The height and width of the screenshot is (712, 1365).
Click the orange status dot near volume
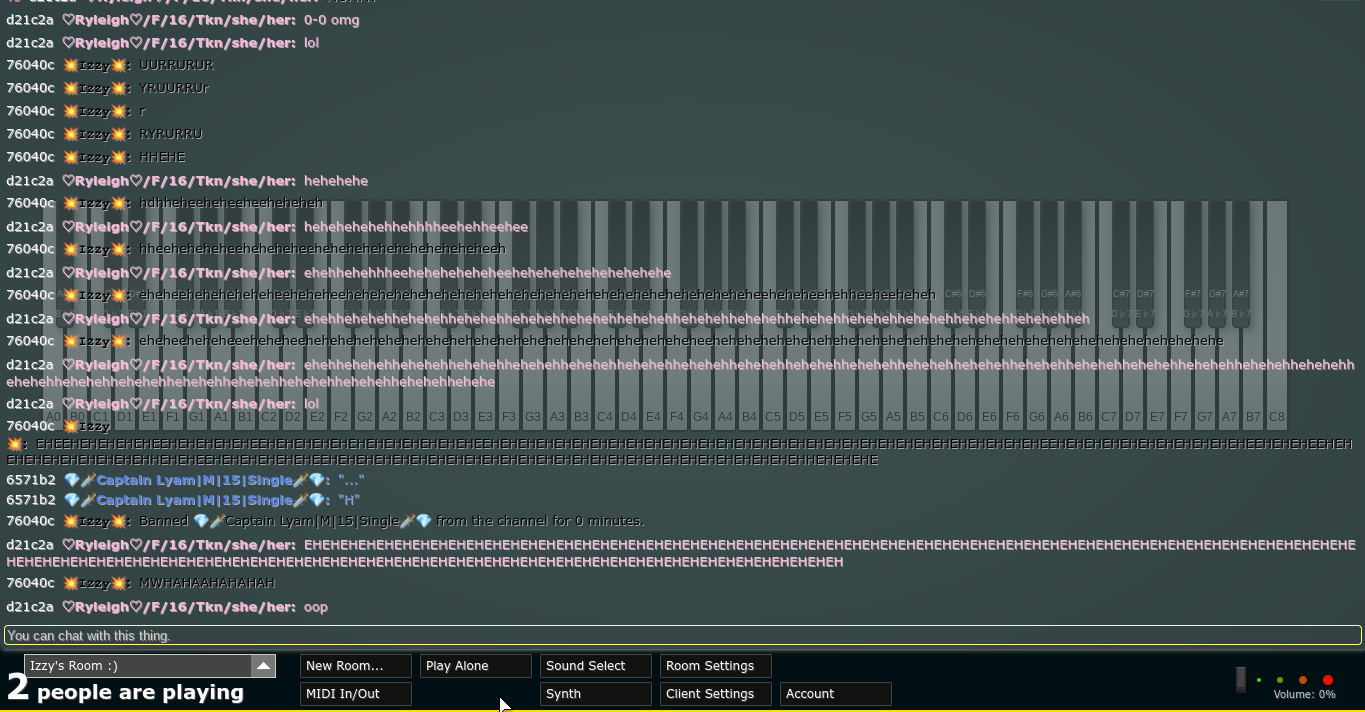[x=1303, y=680]
